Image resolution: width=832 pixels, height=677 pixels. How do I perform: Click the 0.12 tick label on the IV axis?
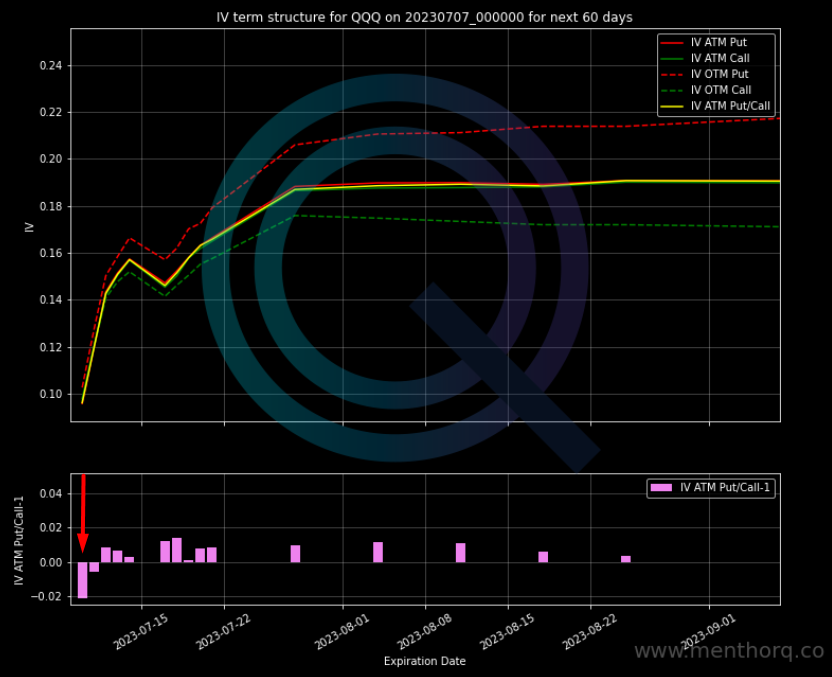pyautogui.click(x=51, y=348)
